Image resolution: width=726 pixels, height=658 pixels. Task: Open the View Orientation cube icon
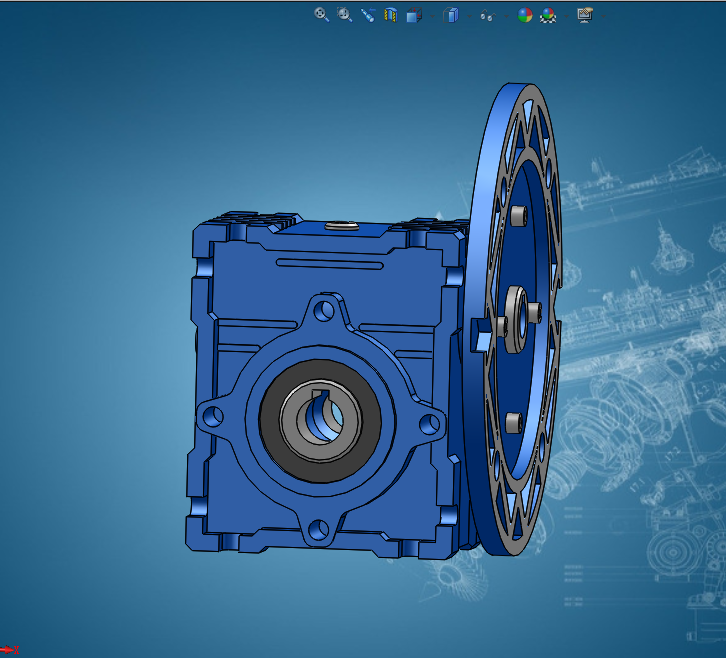click(x=414, y=15)
